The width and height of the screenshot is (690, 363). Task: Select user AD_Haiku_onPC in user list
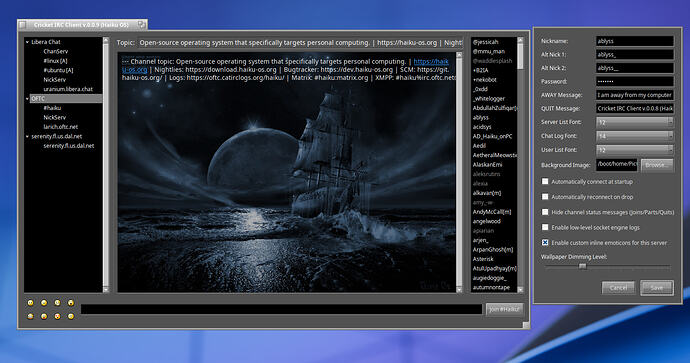point(492,136)
